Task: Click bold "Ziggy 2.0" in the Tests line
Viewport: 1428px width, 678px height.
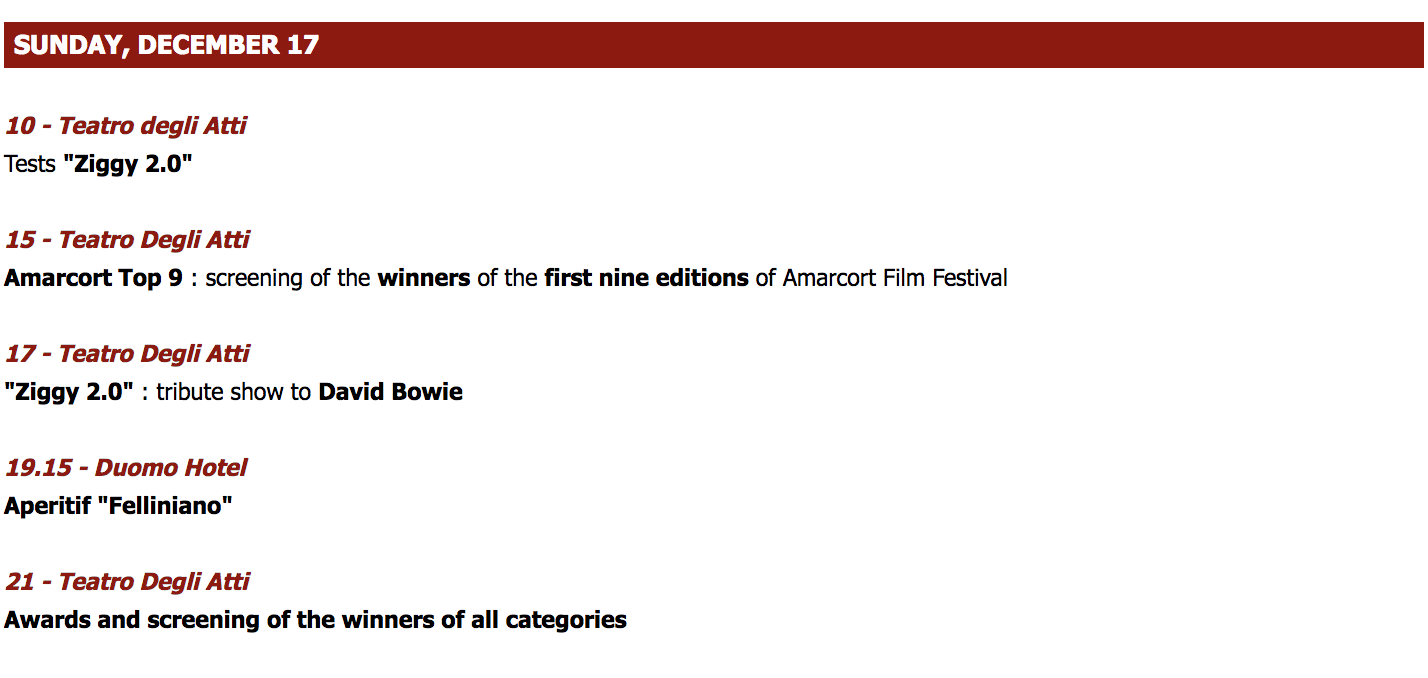Action: click(127, 163)
